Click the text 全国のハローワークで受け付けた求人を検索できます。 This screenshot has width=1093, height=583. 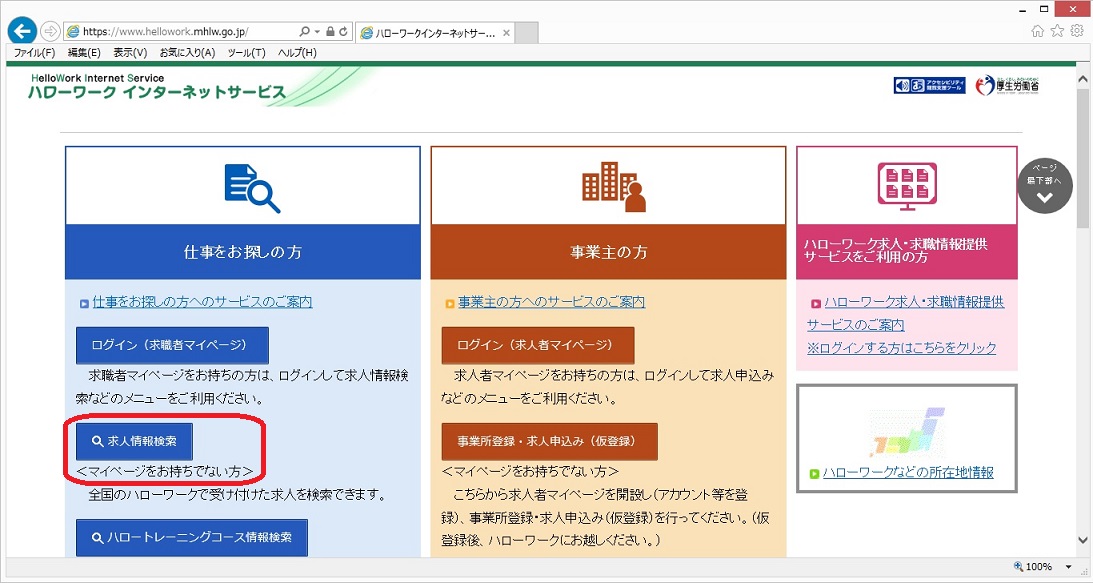[x=238, y=495]
